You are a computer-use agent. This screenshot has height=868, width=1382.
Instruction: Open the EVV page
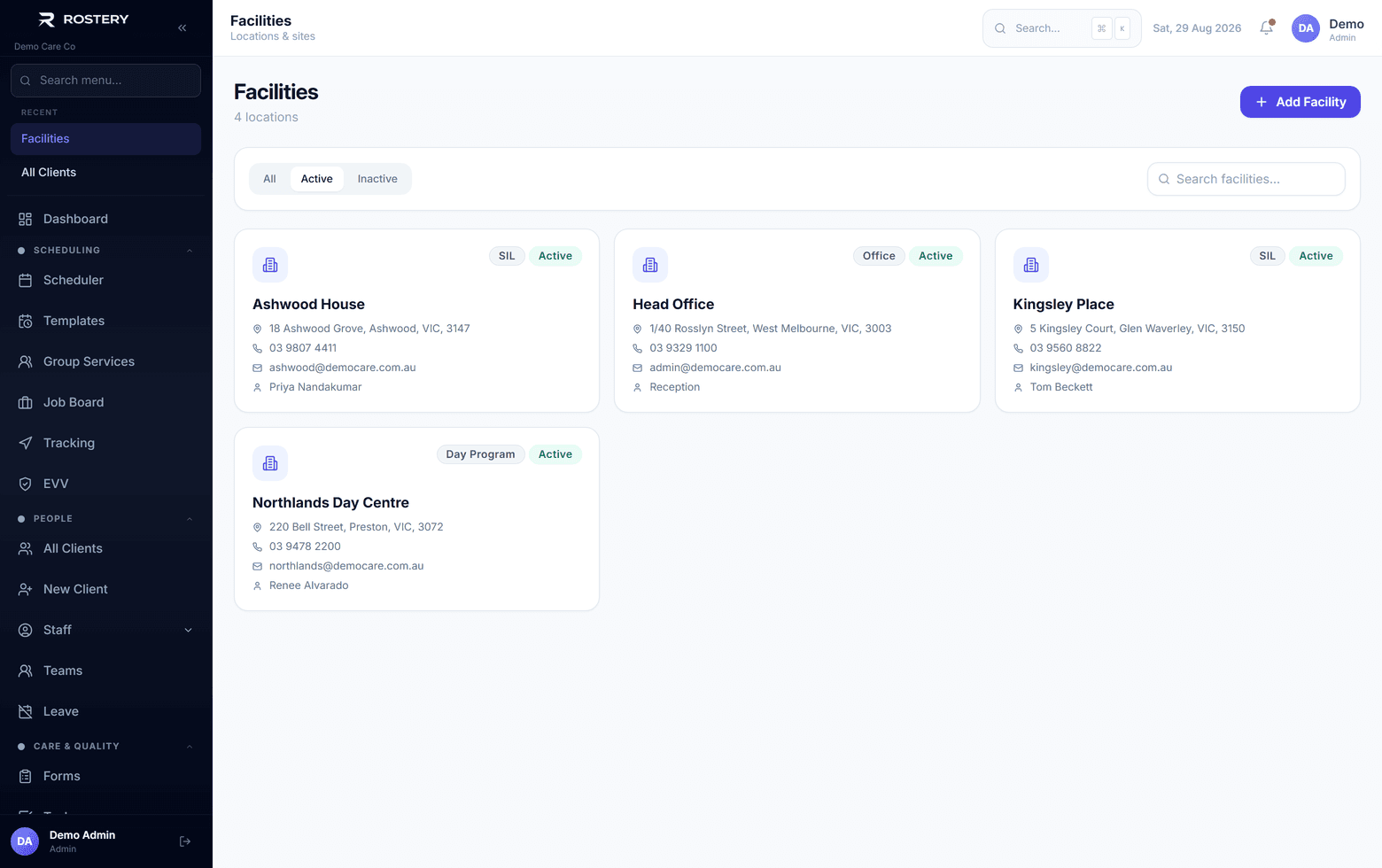pyautogui.click(x=105, y=484)
